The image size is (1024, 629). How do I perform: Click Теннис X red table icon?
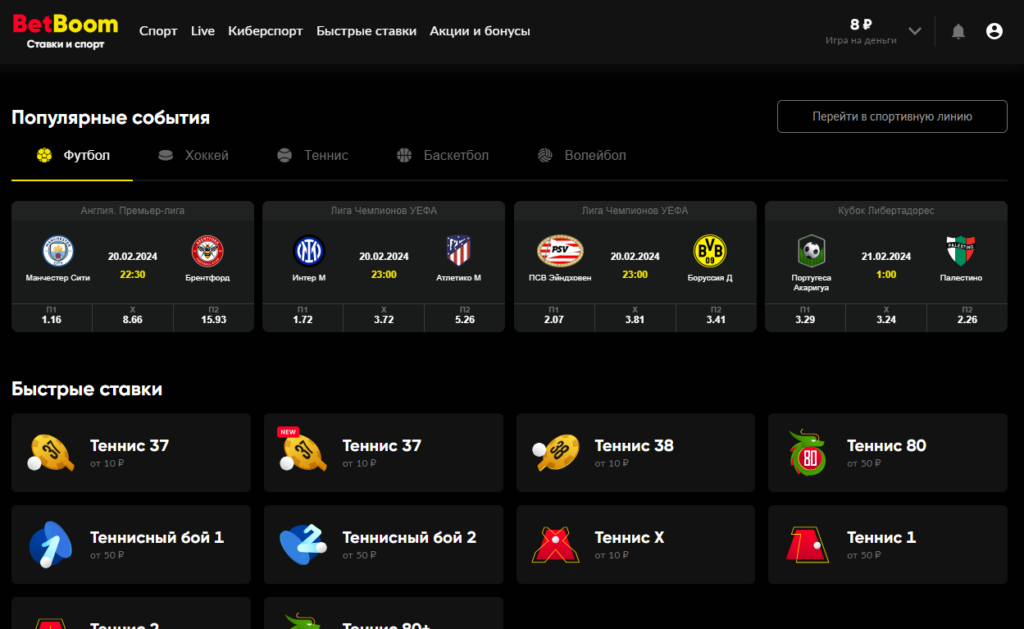pos(555,545)
